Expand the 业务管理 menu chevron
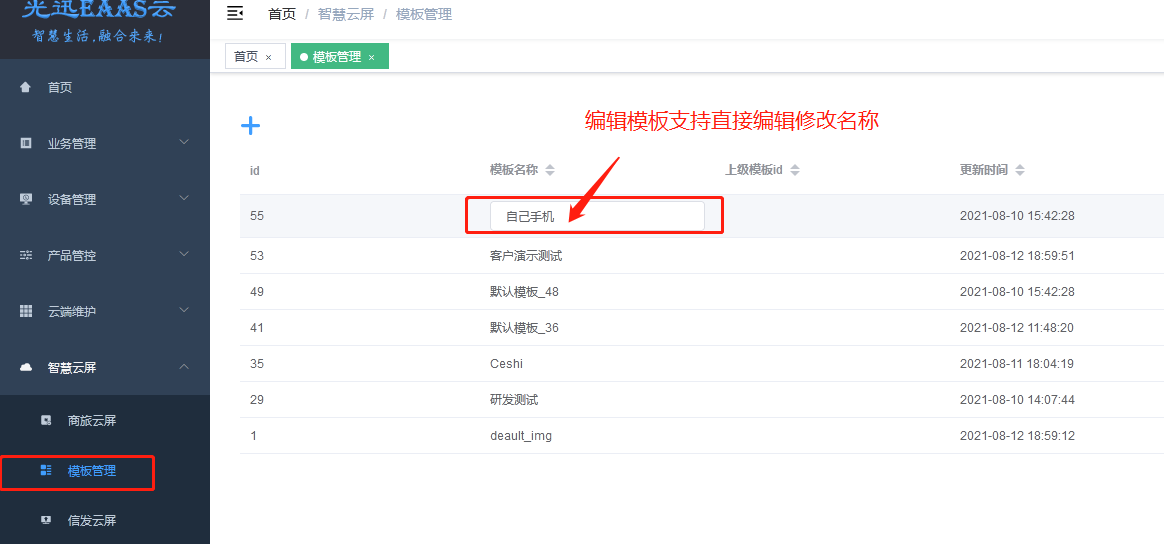Image resolution: width=1164 pixels, height=544 pixels. pyautogui.click(x=184, y=143)
